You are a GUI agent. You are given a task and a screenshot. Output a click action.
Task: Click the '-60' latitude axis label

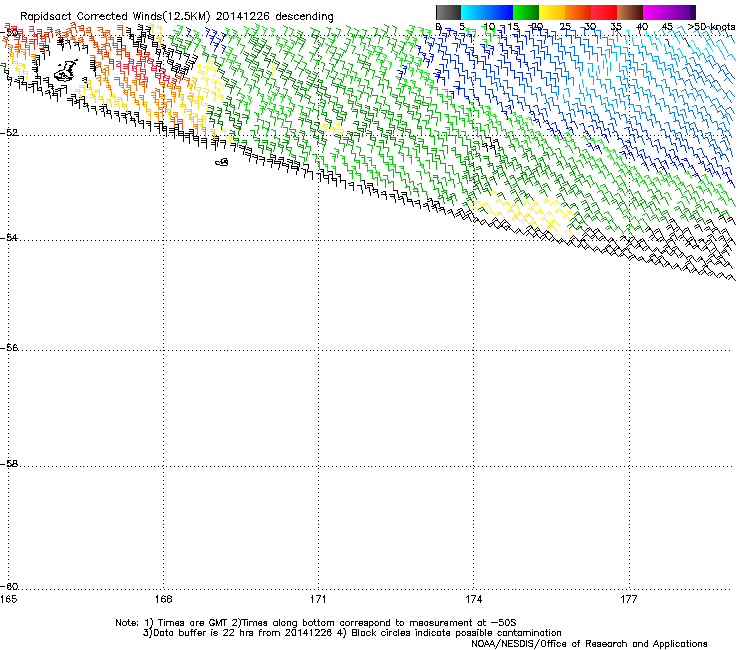9,586
